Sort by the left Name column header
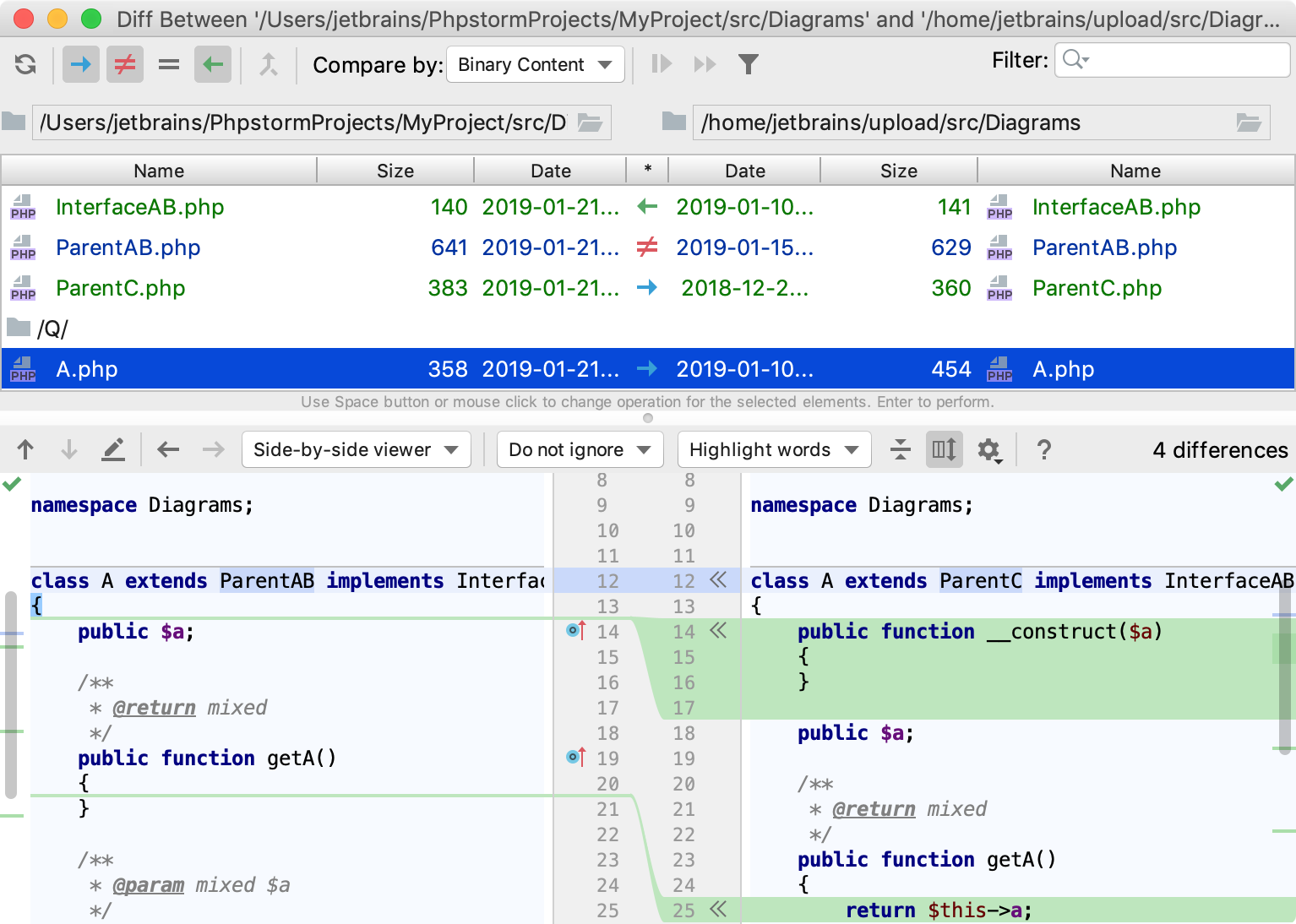The width and height of the screenshot is (1296, 924). (x=159, y=171)
